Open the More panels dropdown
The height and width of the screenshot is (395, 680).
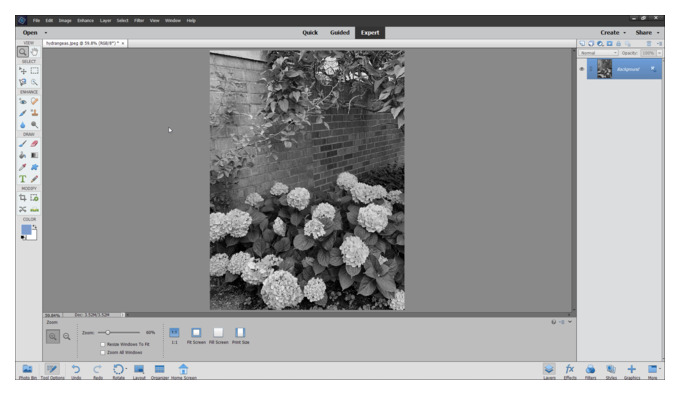click(x=660, y=369)
